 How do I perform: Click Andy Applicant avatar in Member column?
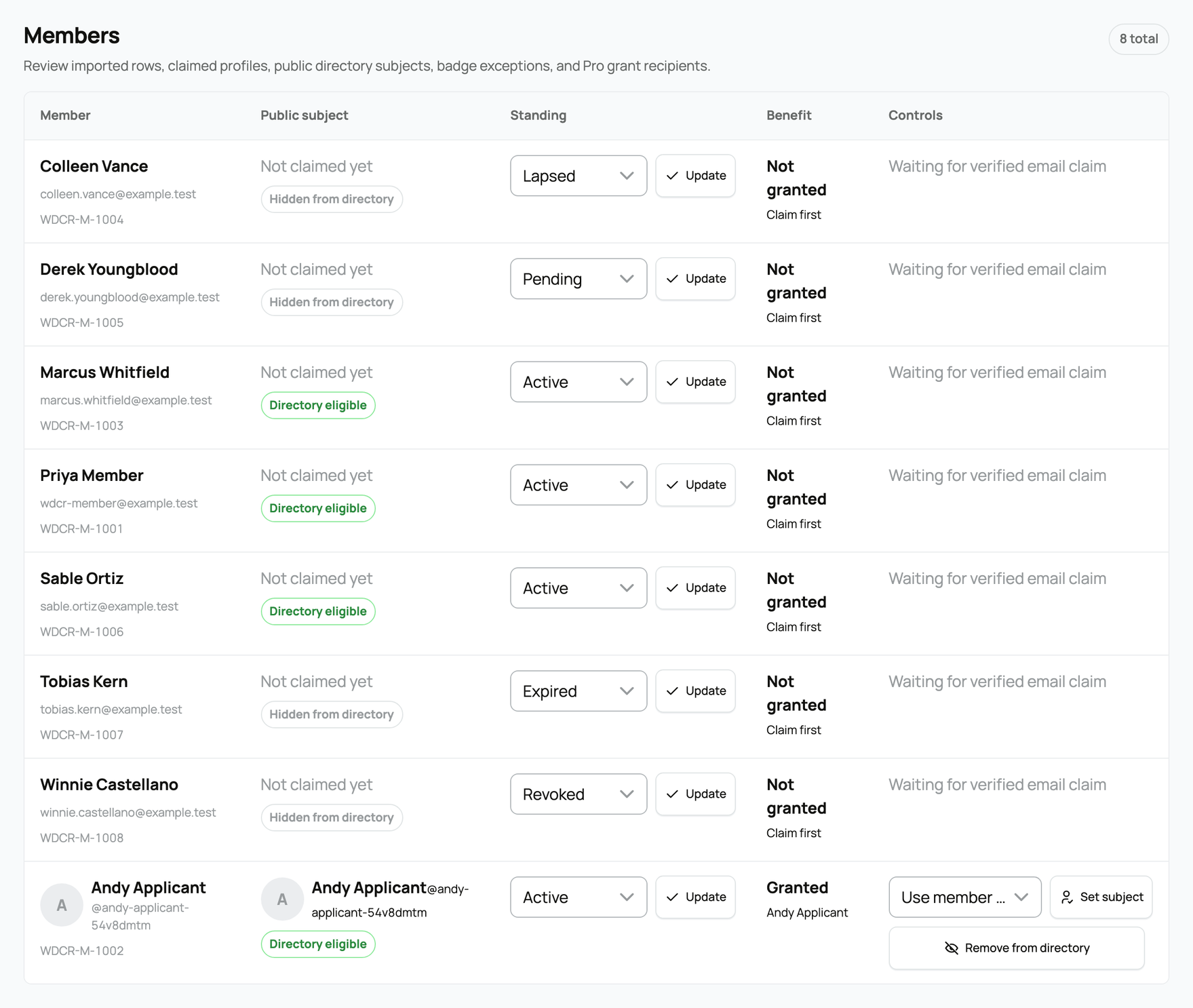(62, 905)
